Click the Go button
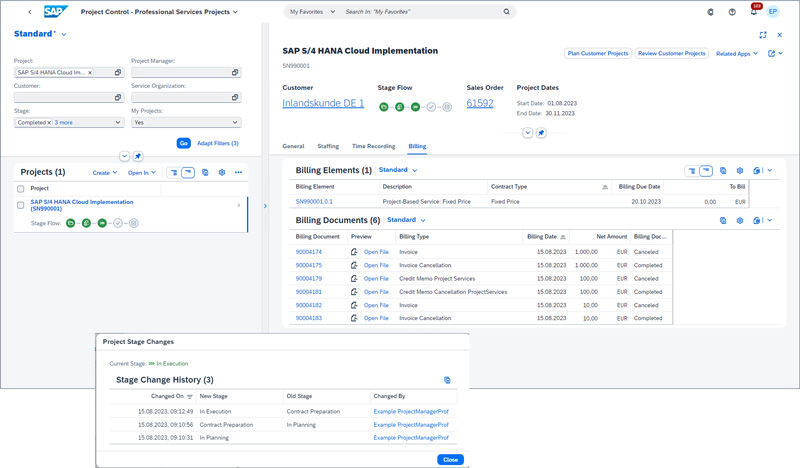The height and width of the screenshot is (468, 800). tap(184, 143)
